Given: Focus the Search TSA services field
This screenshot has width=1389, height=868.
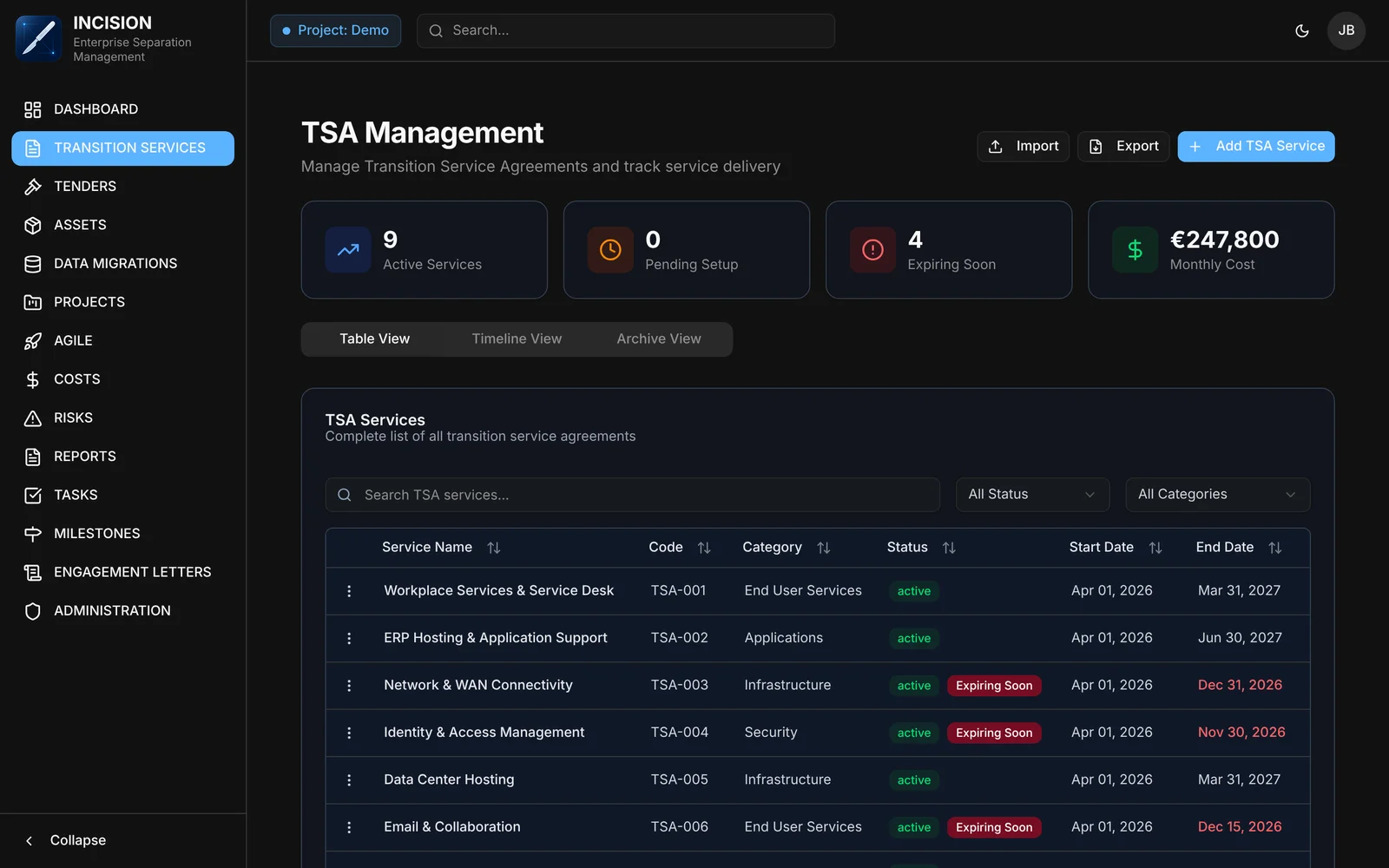Looking at the screenshot, I should [633, 495].
